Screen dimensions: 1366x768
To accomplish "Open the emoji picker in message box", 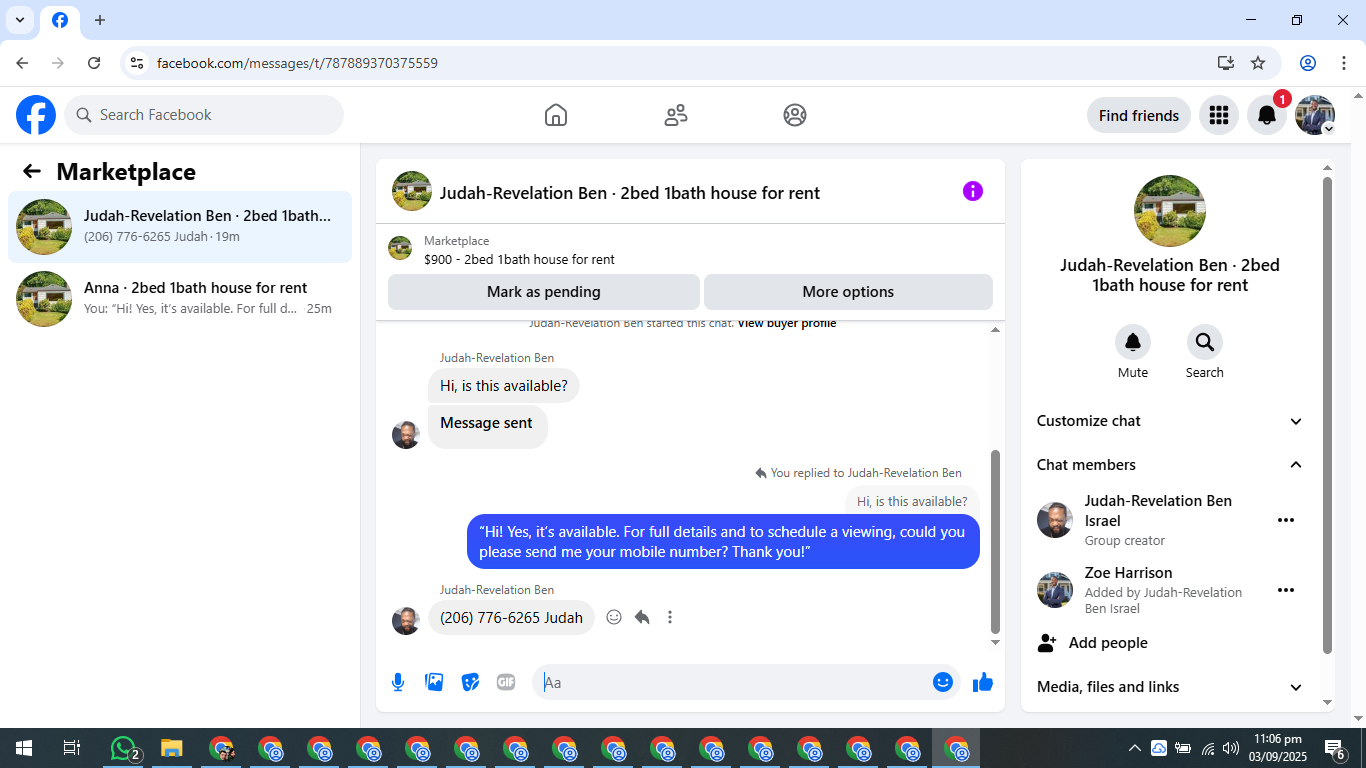I will click(942, 682).
